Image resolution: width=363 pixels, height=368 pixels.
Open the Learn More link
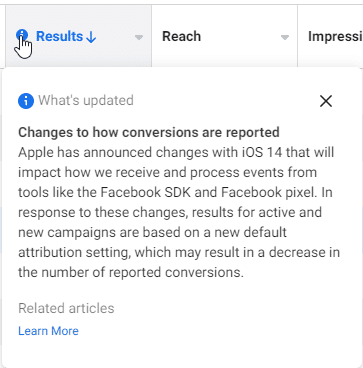[48, 331]
